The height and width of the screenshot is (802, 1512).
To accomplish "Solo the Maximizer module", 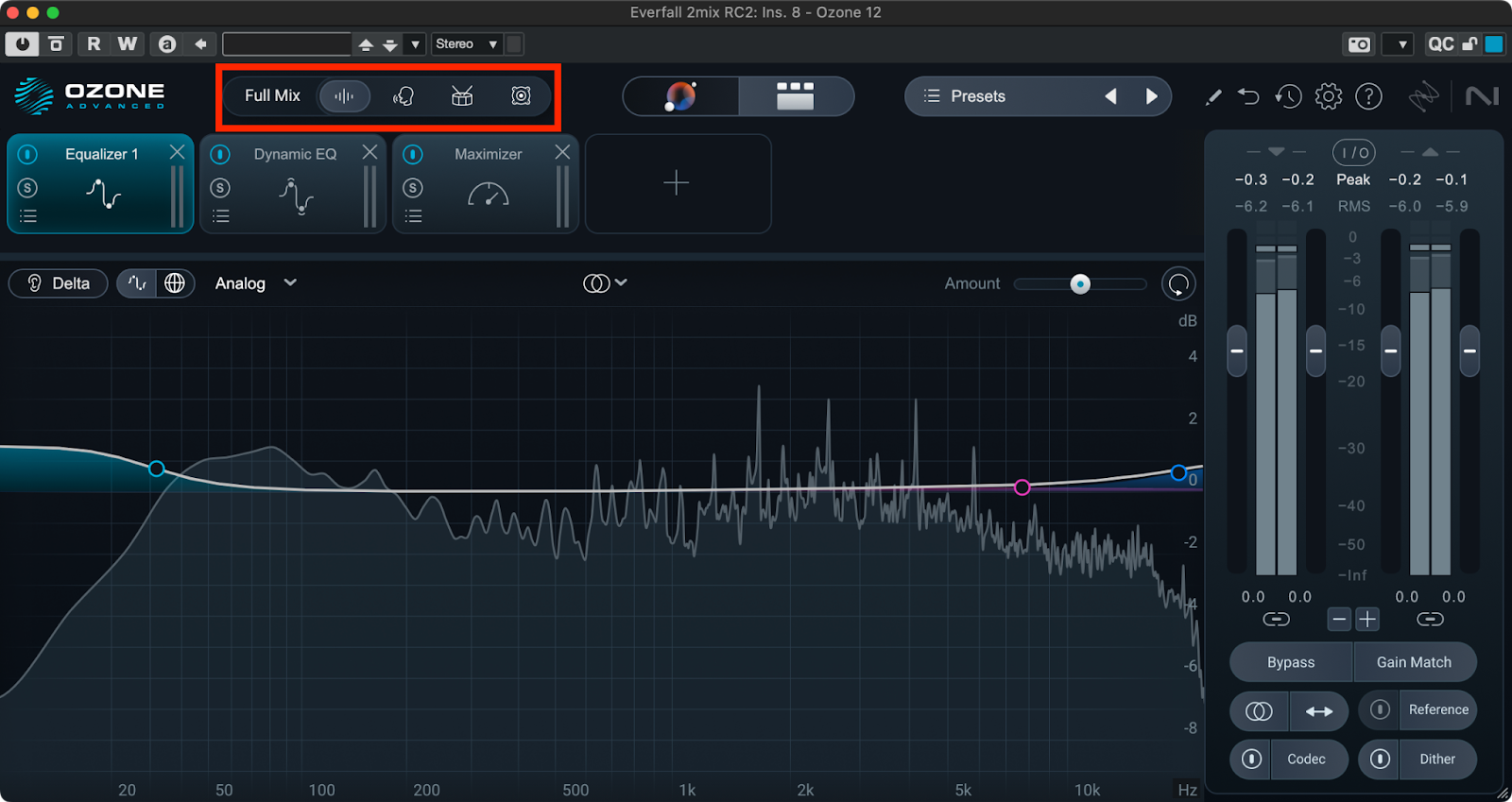I will pyautogui.click(x=413, y=188).
